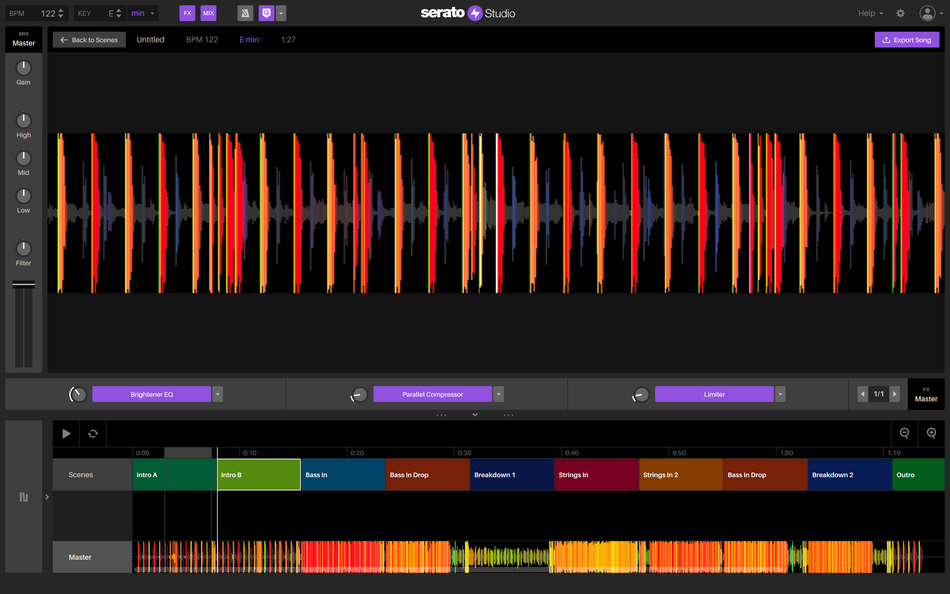Click the Export Song button
950x594 pixels.
pyautogui.click(x=907, y=40)
